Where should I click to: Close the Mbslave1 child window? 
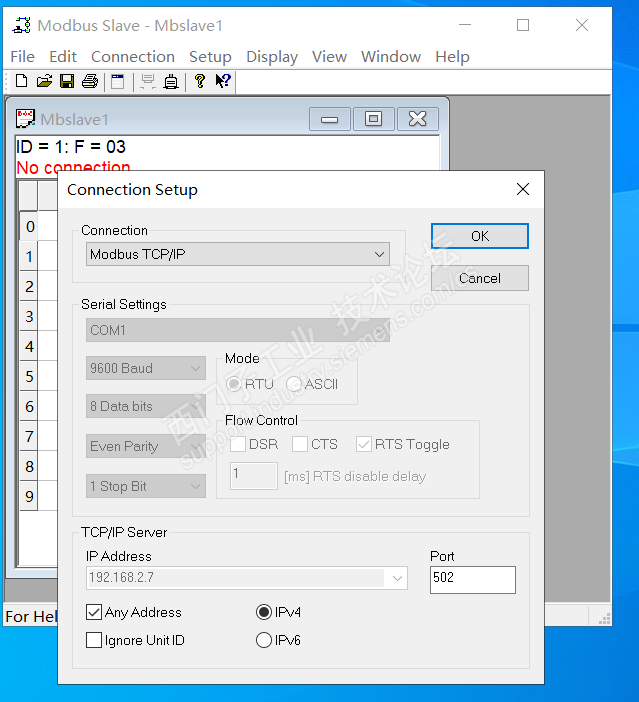click(x=417, y=119)
